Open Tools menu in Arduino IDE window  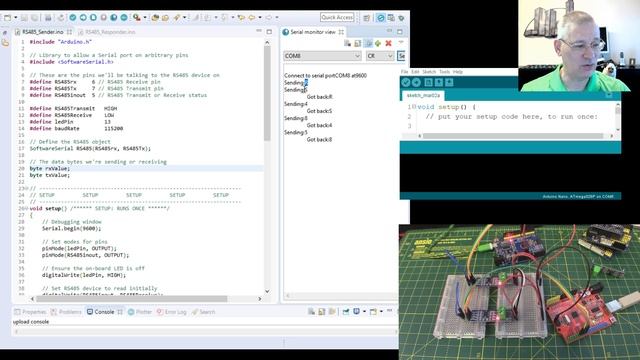444,72
